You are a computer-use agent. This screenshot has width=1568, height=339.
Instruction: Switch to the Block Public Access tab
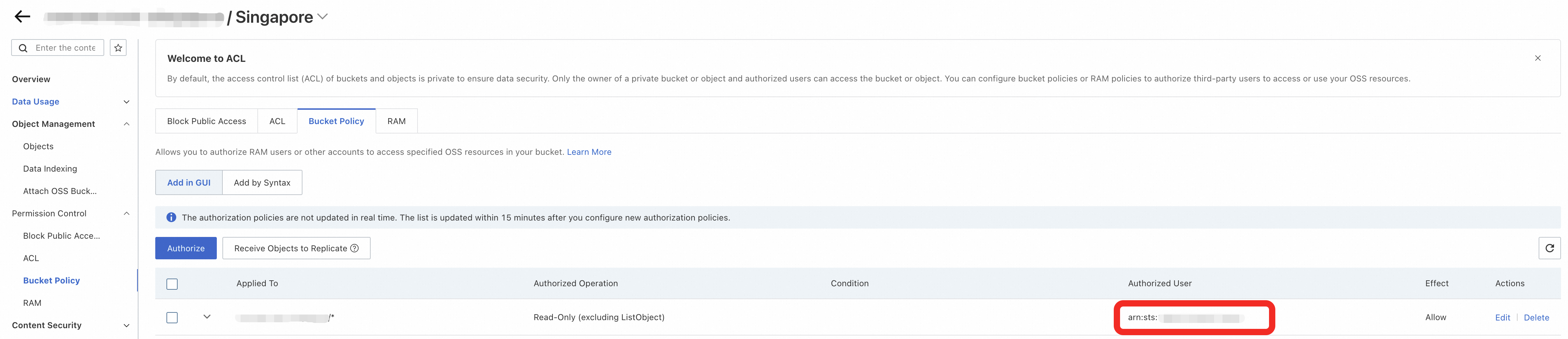[x=206, y=121]
